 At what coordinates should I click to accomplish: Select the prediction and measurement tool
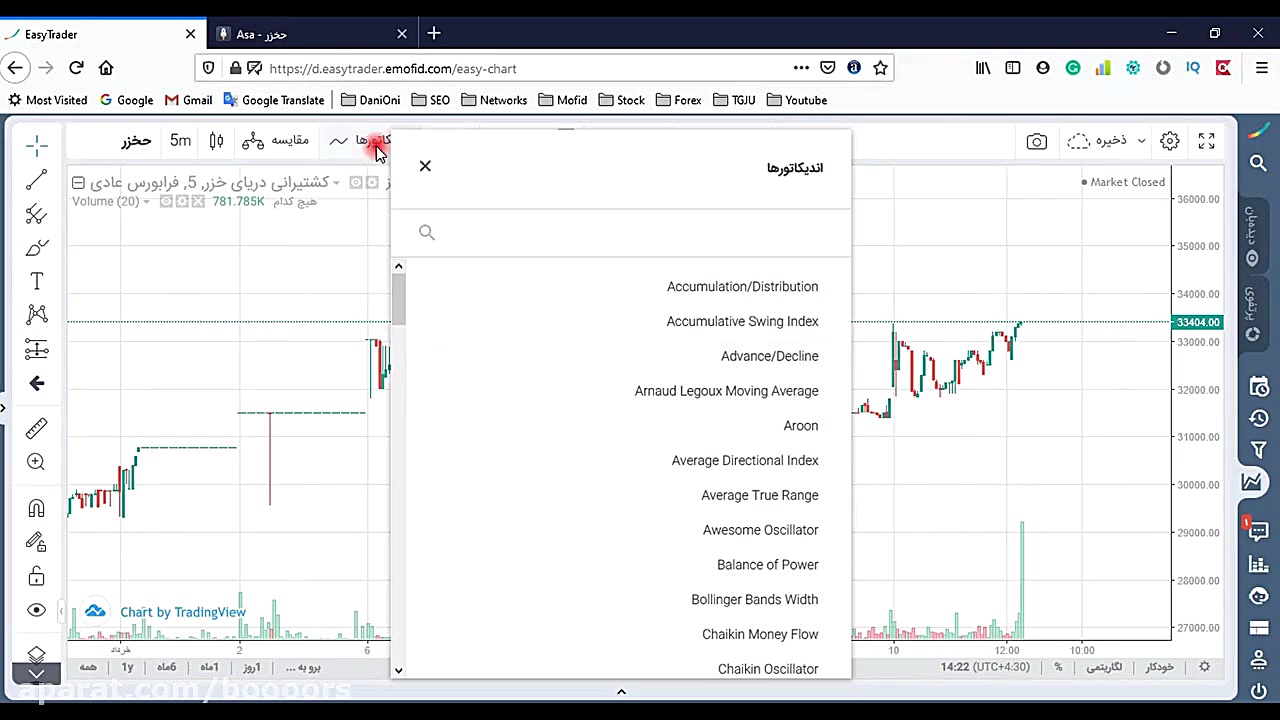tap(37, 349)
